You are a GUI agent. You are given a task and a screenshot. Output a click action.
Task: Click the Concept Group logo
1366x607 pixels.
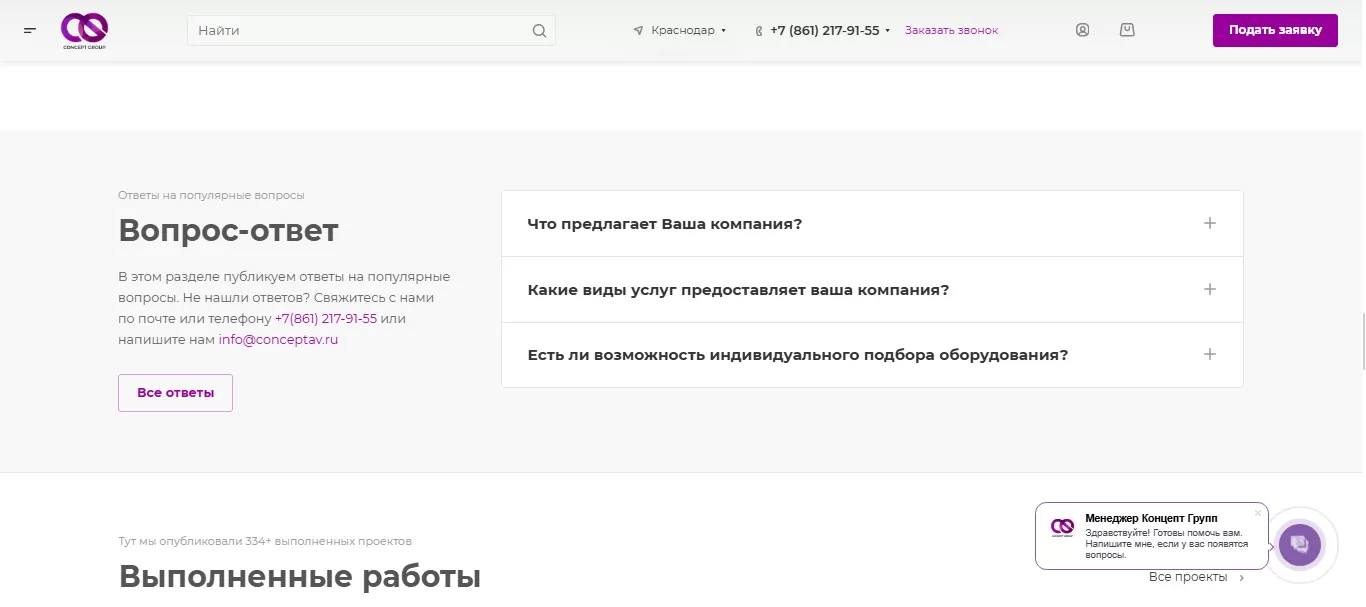84,31
